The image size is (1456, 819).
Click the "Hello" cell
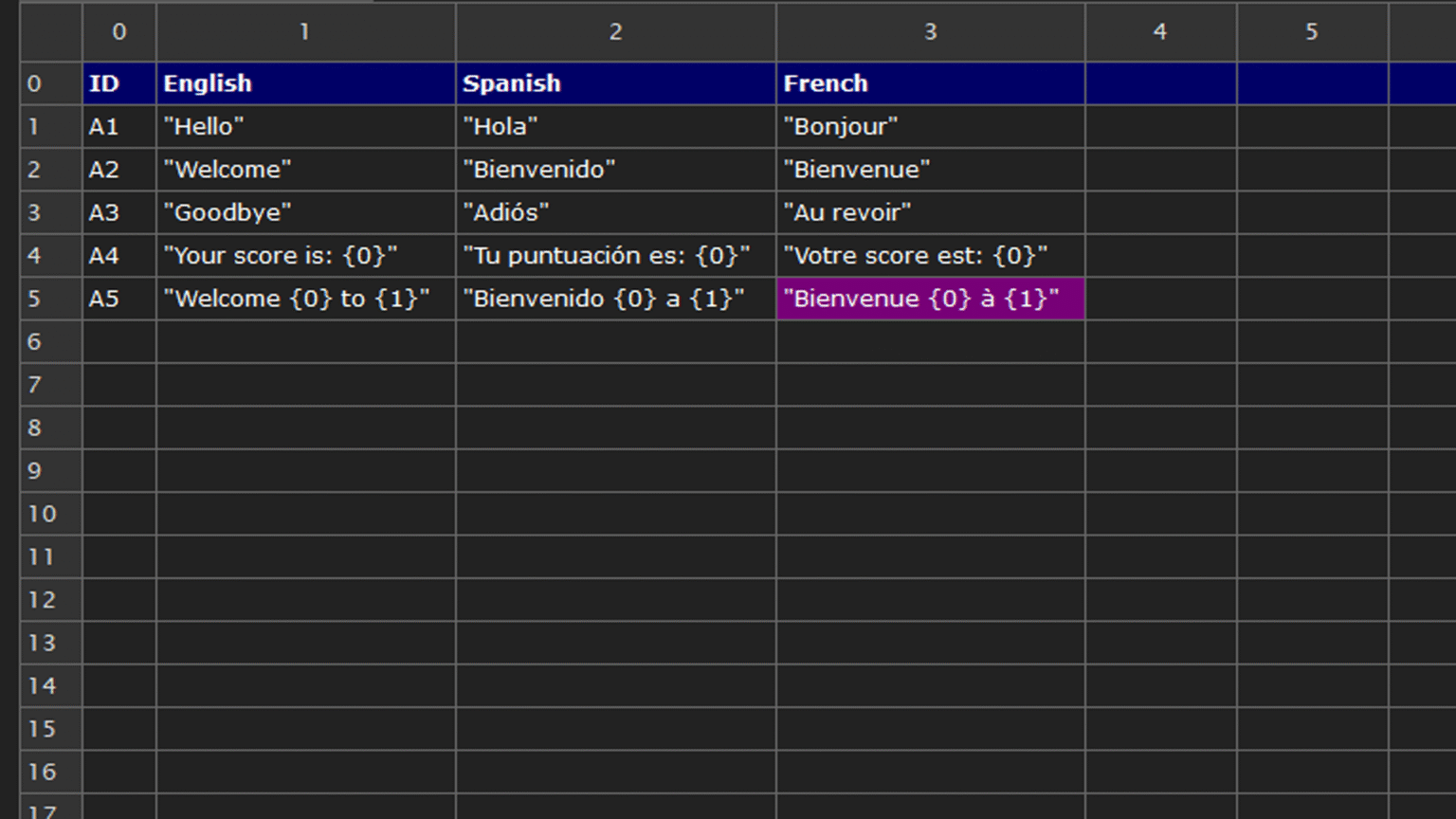tap(305, 127)
